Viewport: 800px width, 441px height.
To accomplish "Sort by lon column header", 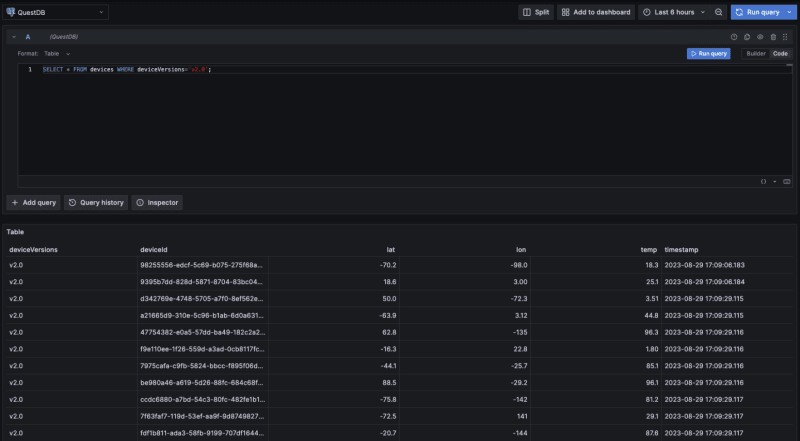I will point(521,250).
